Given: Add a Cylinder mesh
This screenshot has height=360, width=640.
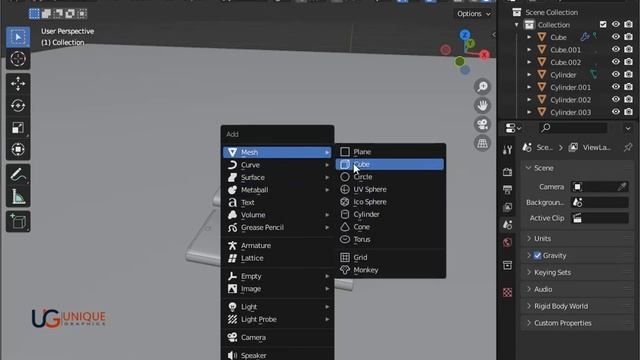Looking at the screenshot, I should point(390,214).
